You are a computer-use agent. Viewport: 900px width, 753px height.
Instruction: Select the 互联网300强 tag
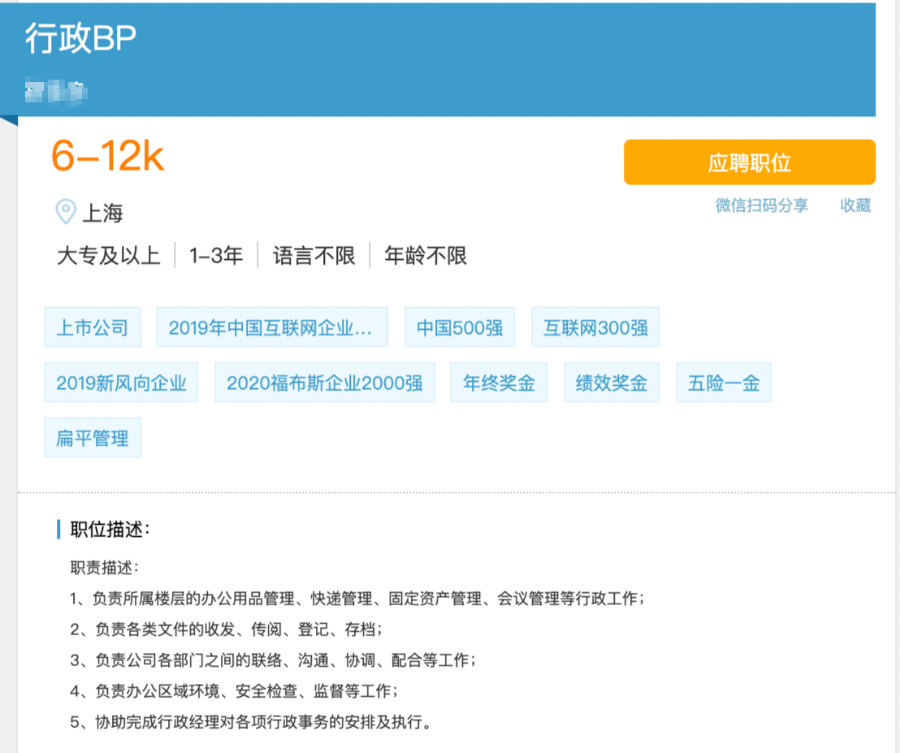[595, 327]
